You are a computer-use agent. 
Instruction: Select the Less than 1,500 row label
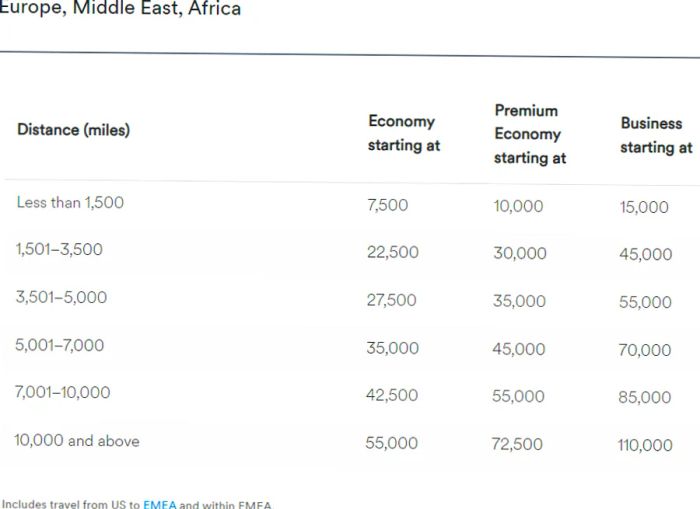click(70, 202)
